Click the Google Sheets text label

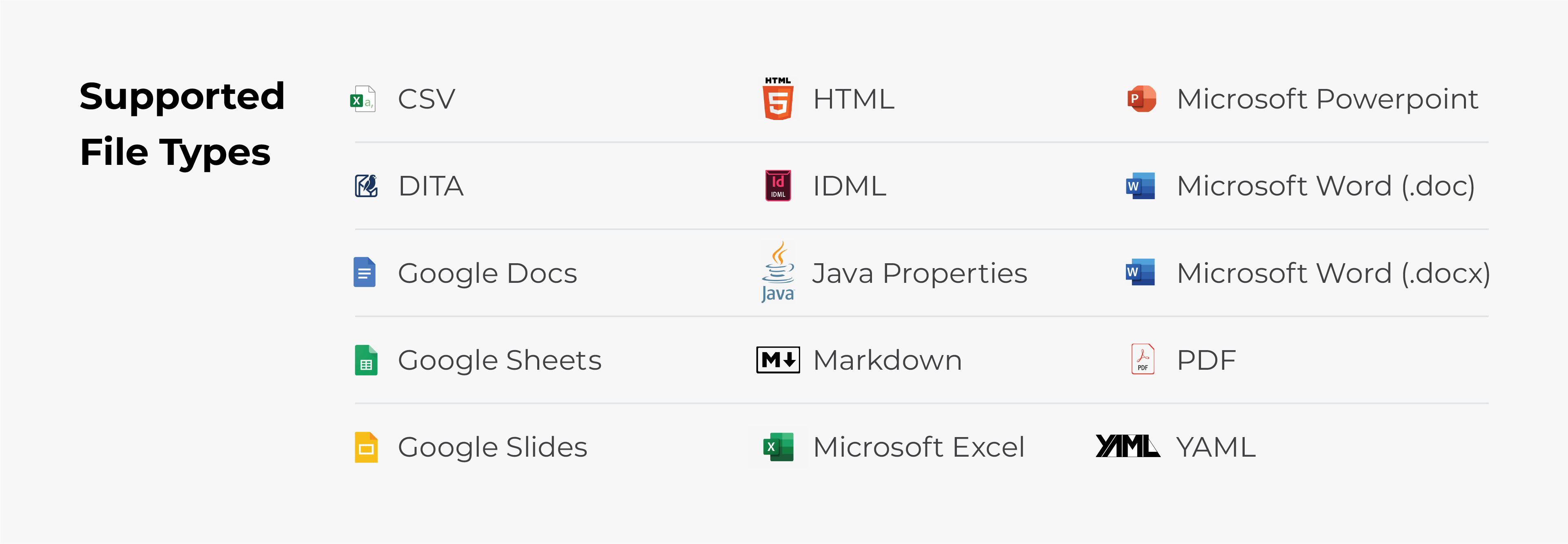[499, 360]
